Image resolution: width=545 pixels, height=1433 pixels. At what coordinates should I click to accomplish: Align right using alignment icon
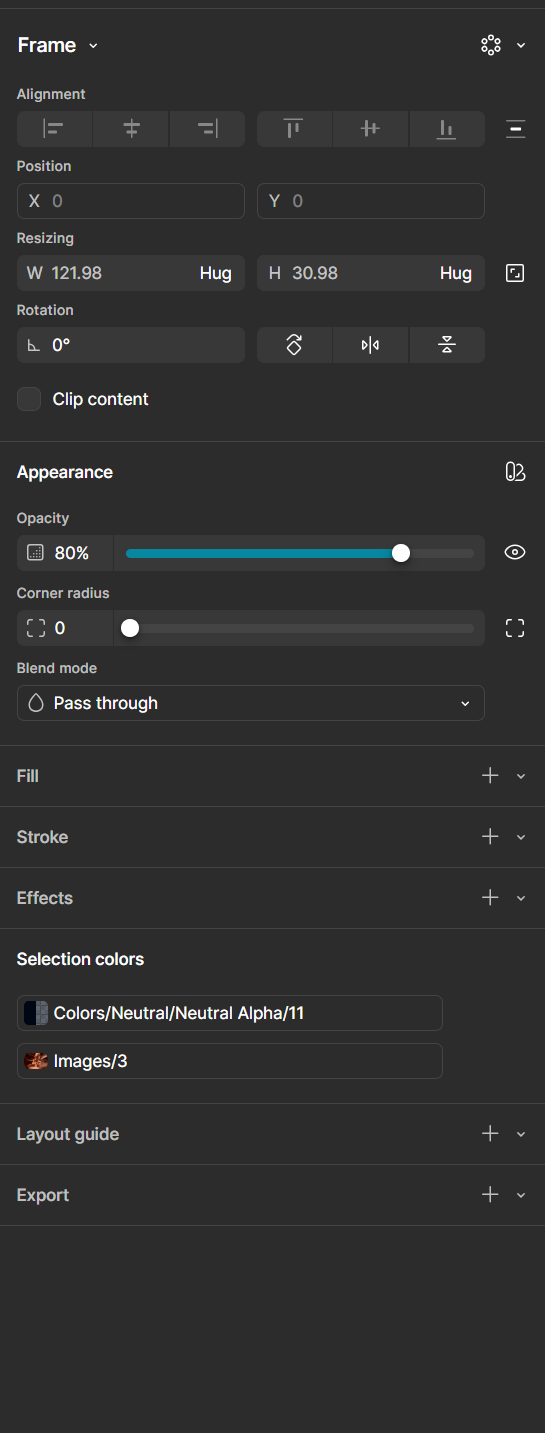(x=208, y=129)
